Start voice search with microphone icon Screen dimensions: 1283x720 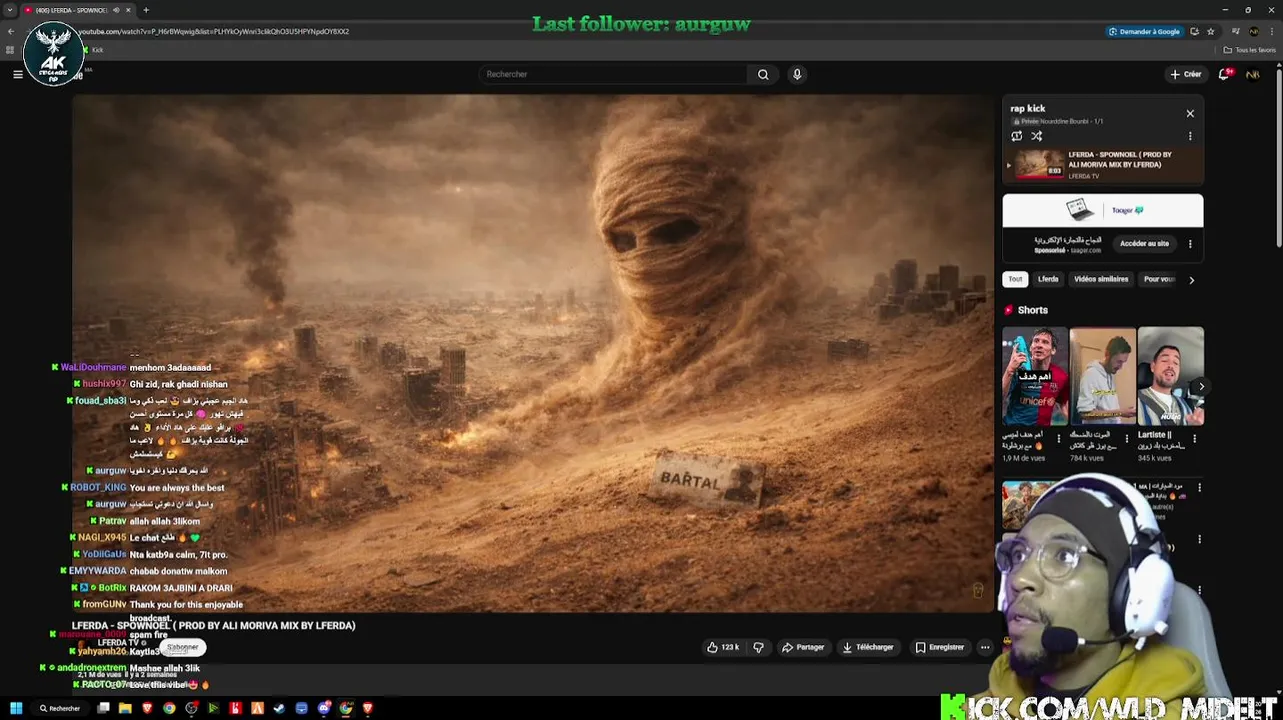[797, 74]
